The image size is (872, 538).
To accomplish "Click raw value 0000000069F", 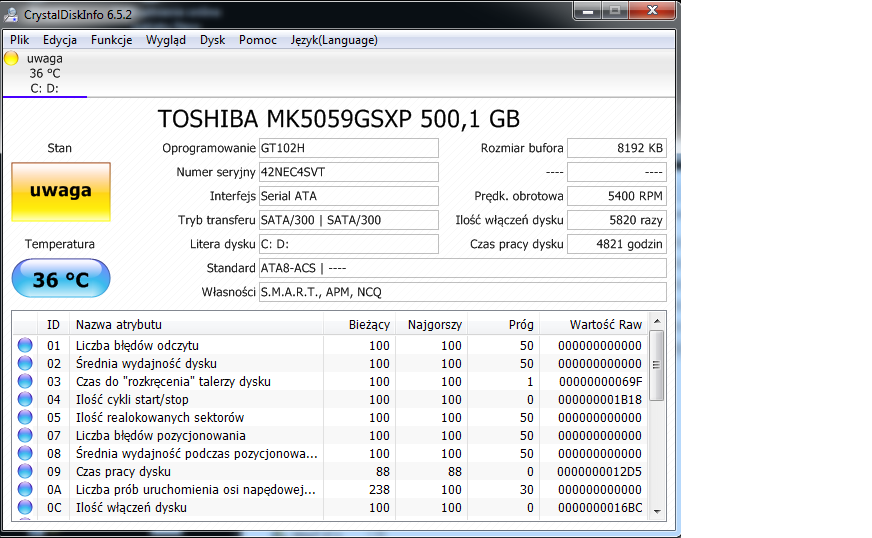I will [x=600, y=382].
